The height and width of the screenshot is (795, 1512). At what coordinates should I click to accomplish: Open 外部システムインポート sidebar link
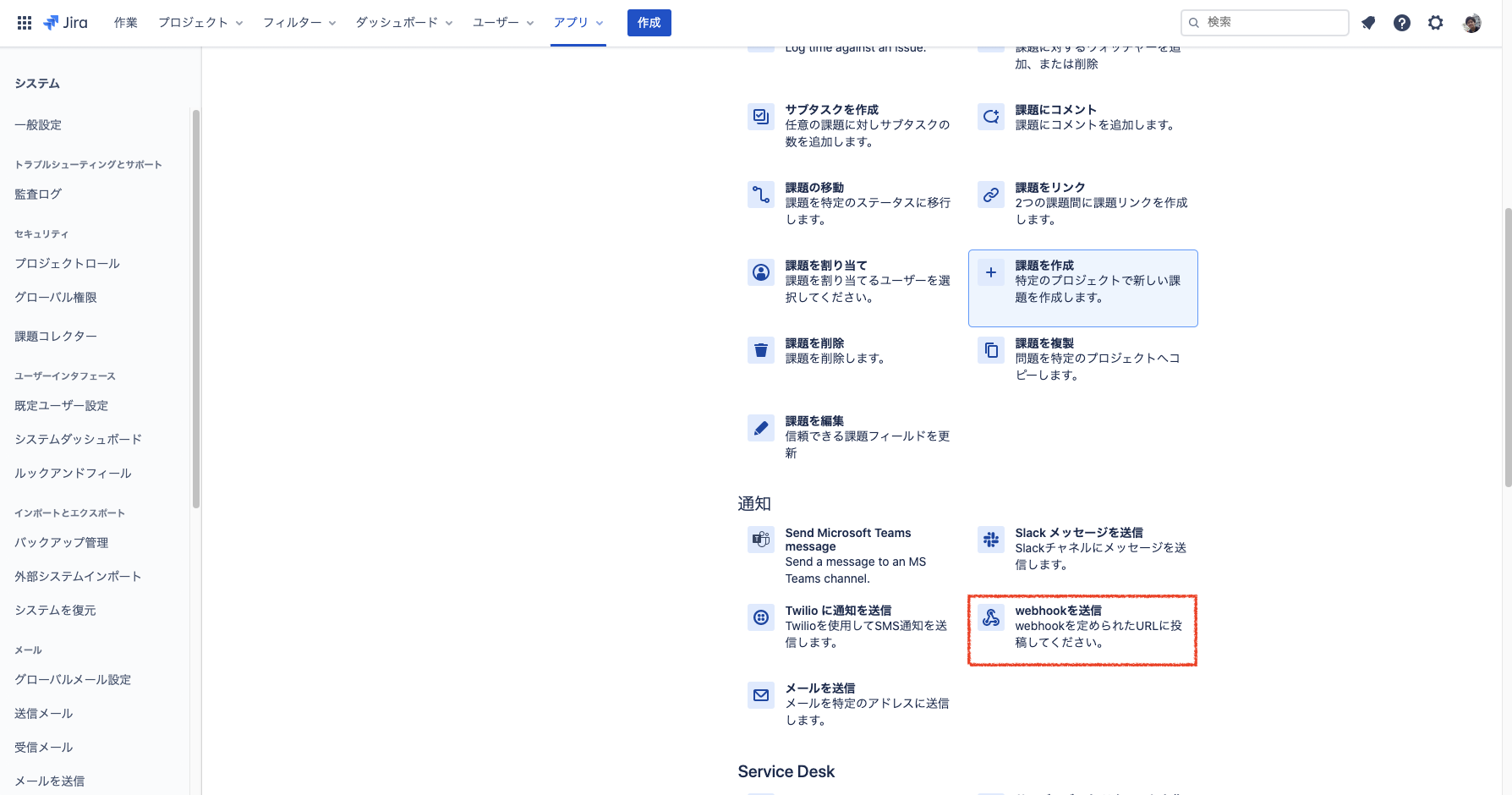tap(78, 577)
